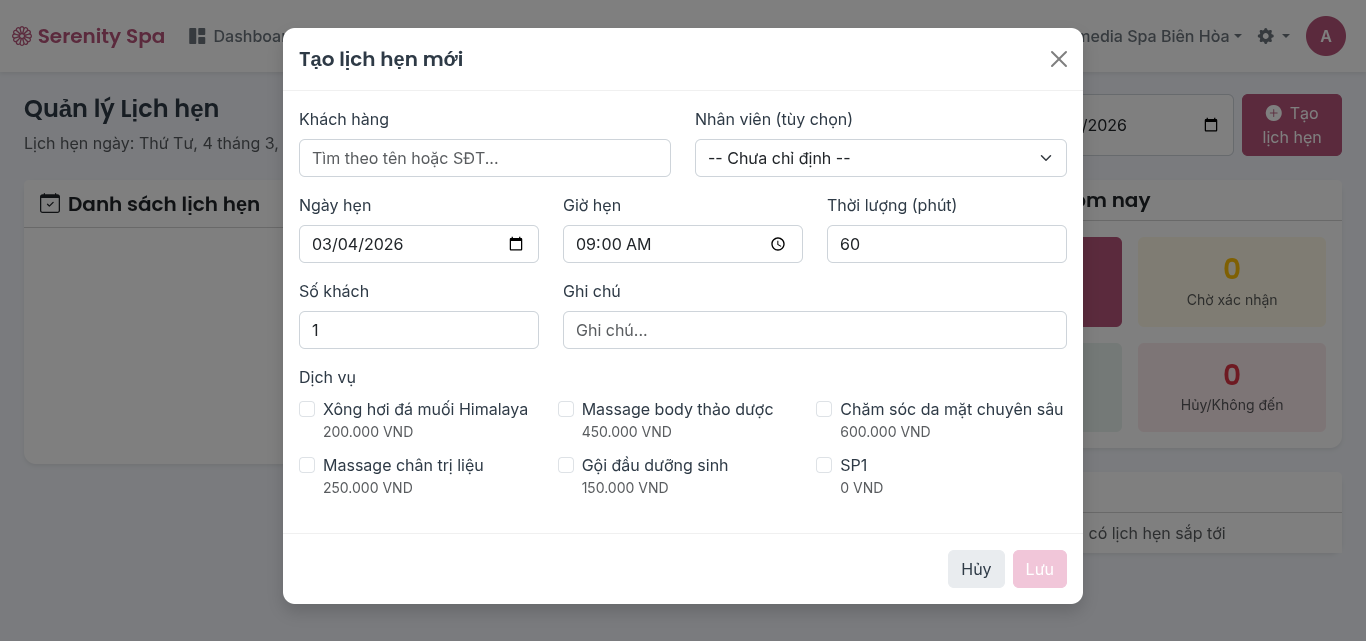Focus the Thời lượng duration field
Viewport: 1366px width, 641px height.
click(x=946, y=244)
